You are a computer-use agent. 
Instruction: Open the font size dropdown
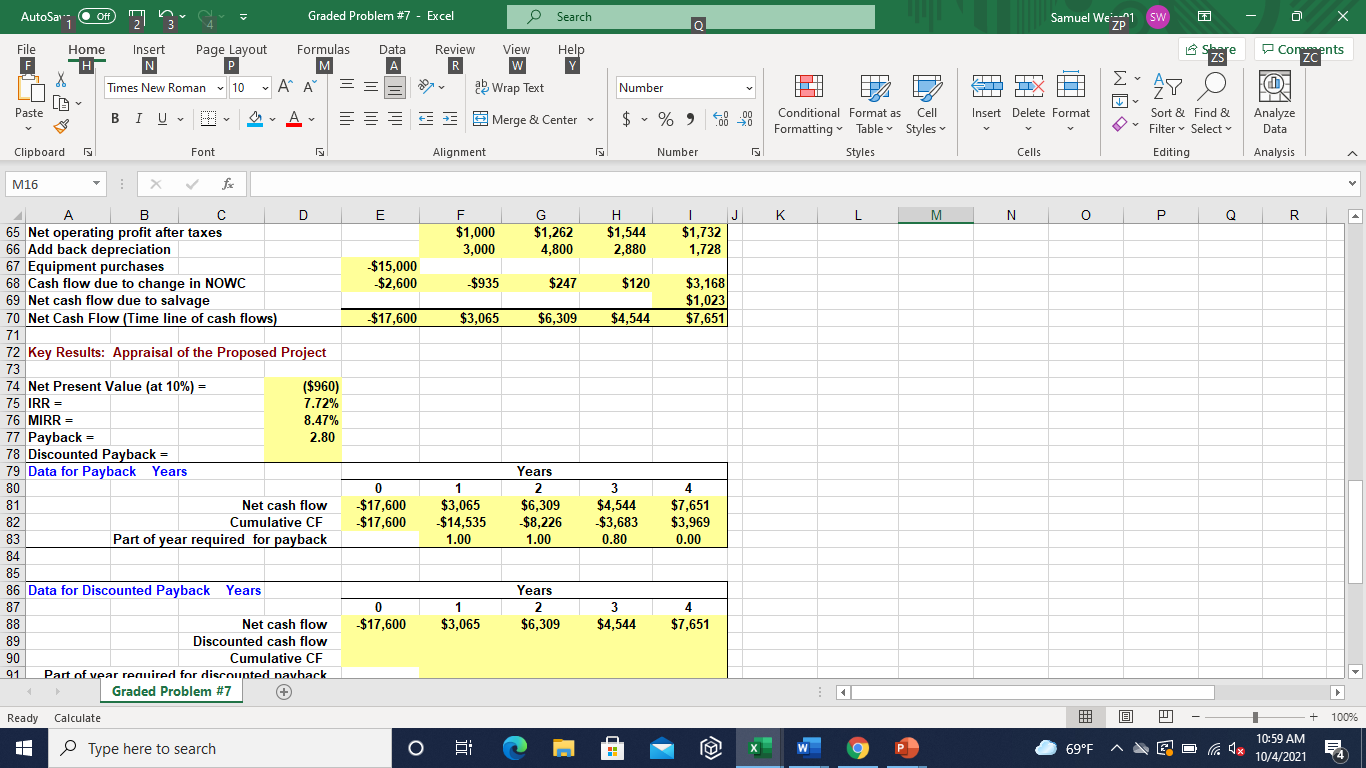[x=264, y=88]
